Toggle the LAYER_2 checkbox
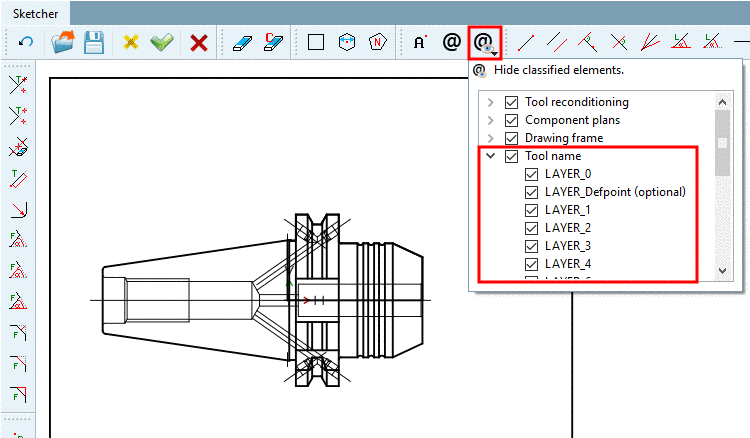 tap(531, 228)
